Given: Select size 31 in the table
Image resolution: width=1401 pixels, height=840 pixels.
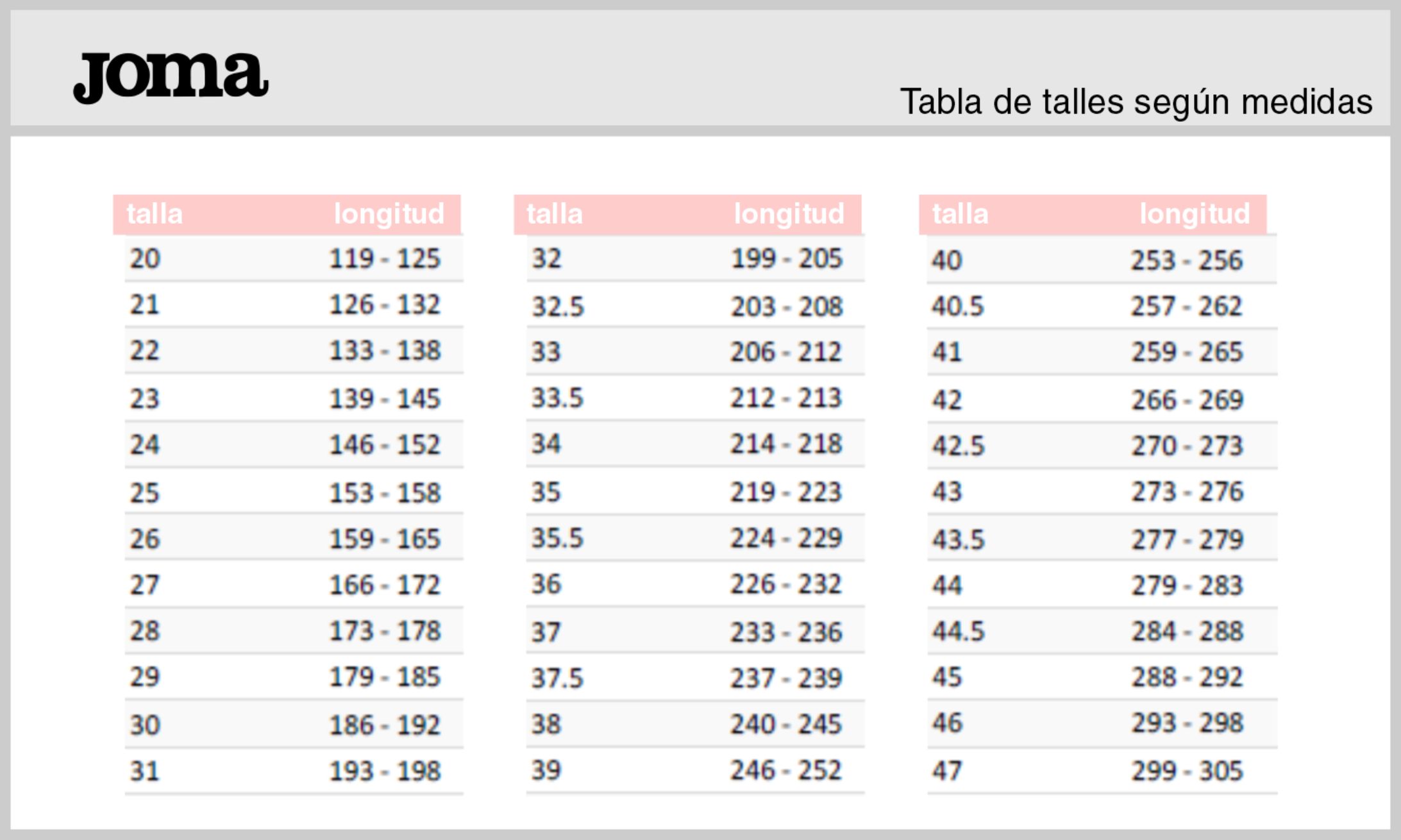Looking at the screenshot, I should pos(145,771).
